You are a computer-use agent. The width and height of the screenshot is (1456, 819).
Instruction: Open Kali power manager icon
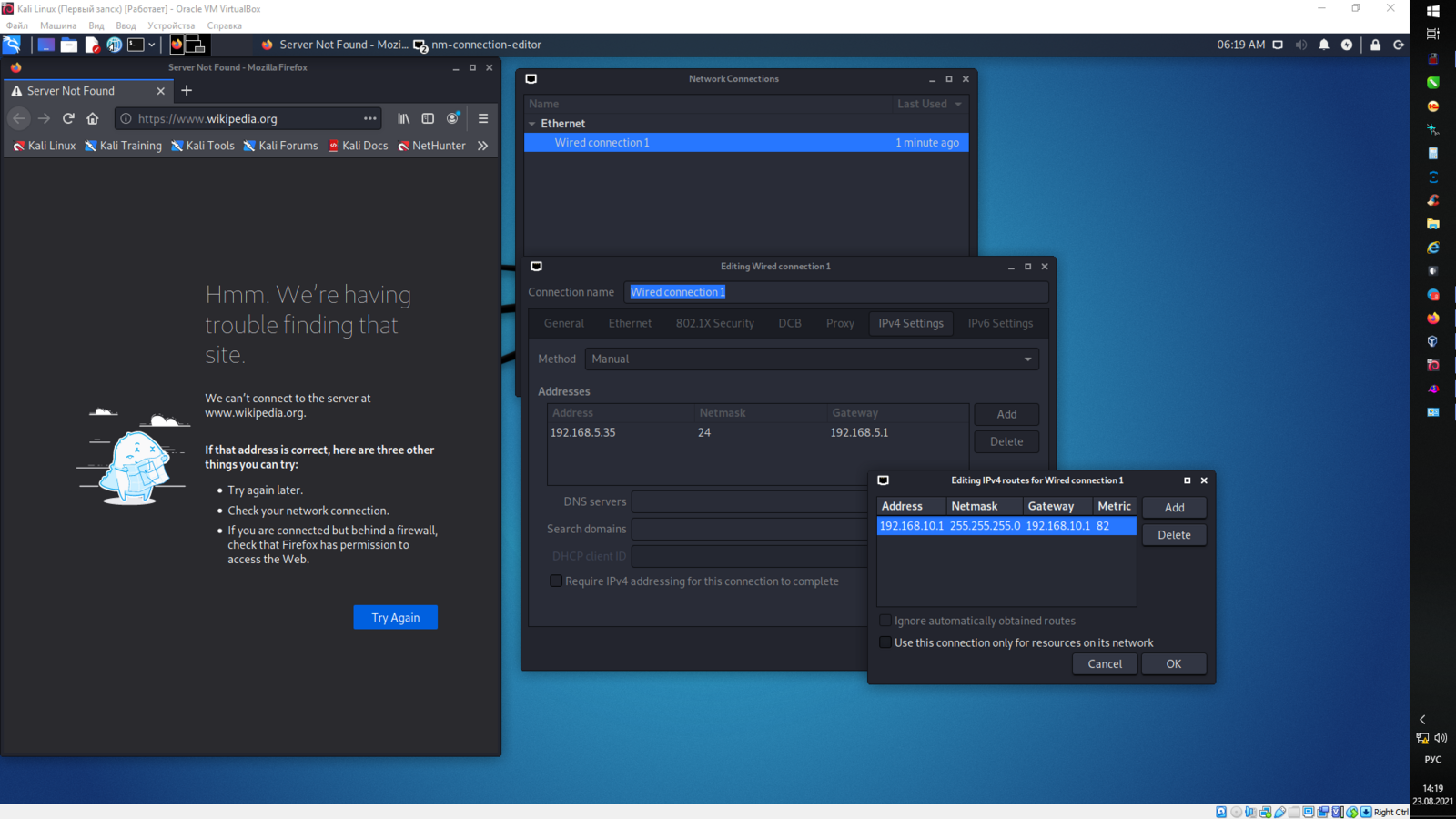(1347, 45)
